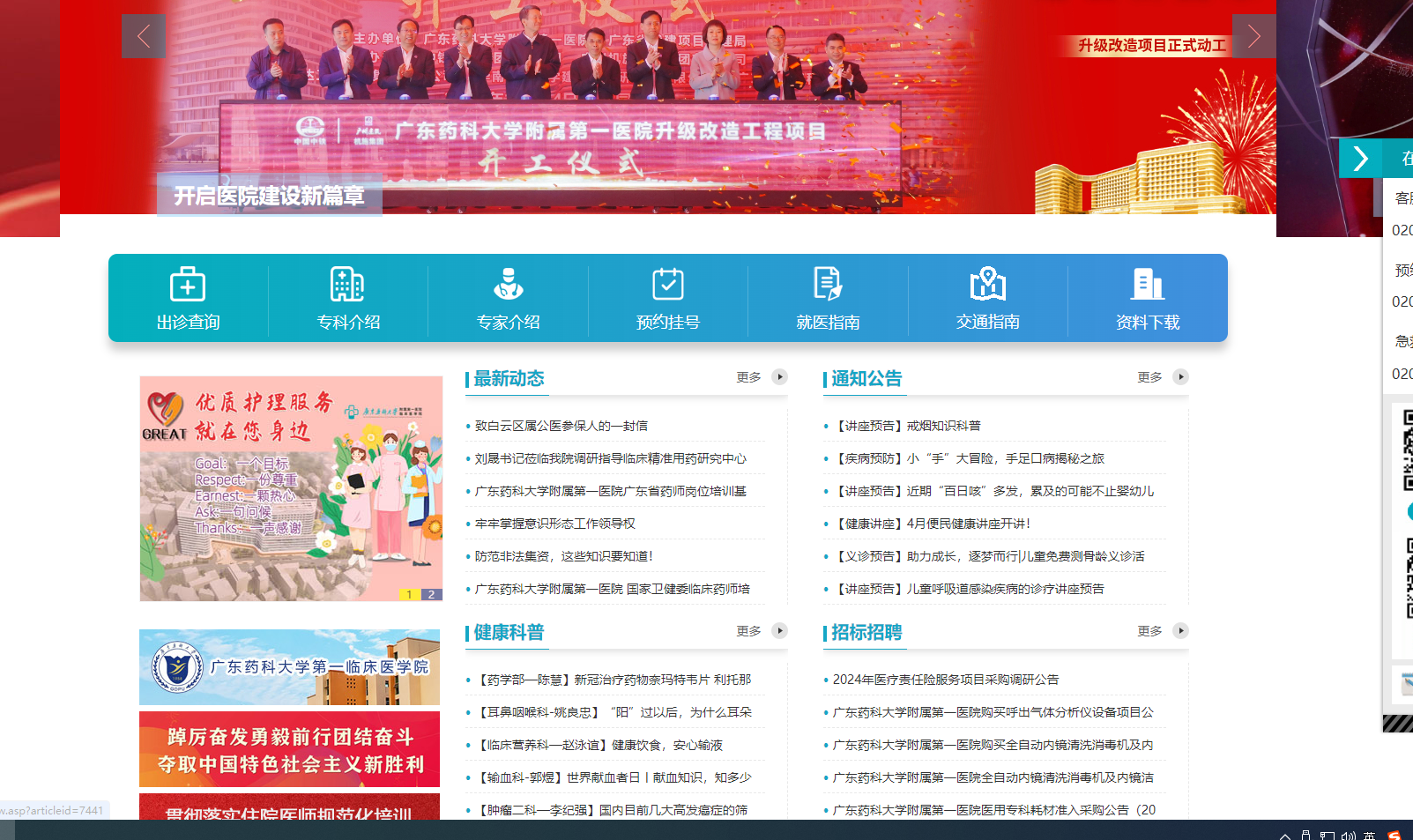1413x840 pixels.
Task: Open 医用专科耗材准入采购公告 notice
Action: pos(994,810)
